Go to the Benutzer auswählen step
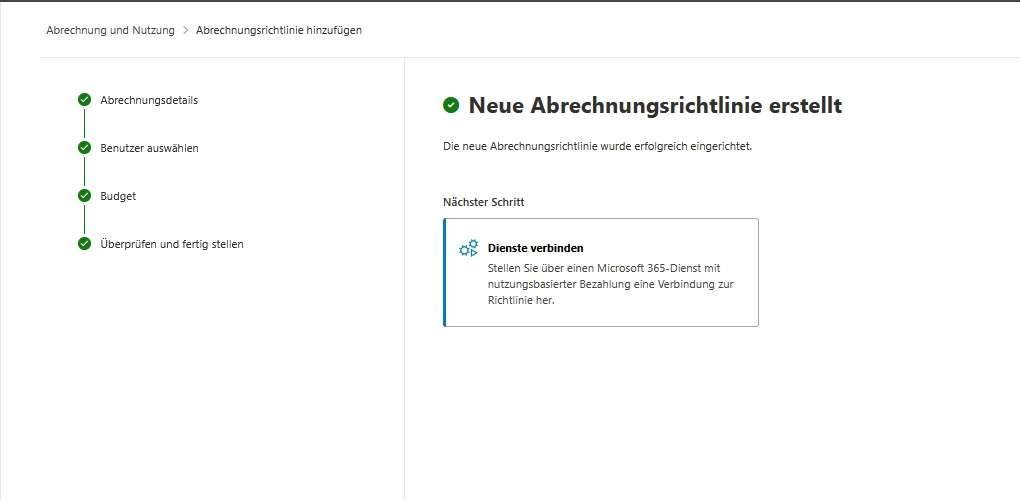This screenshot has width=1020, height=500. [149, 148]
